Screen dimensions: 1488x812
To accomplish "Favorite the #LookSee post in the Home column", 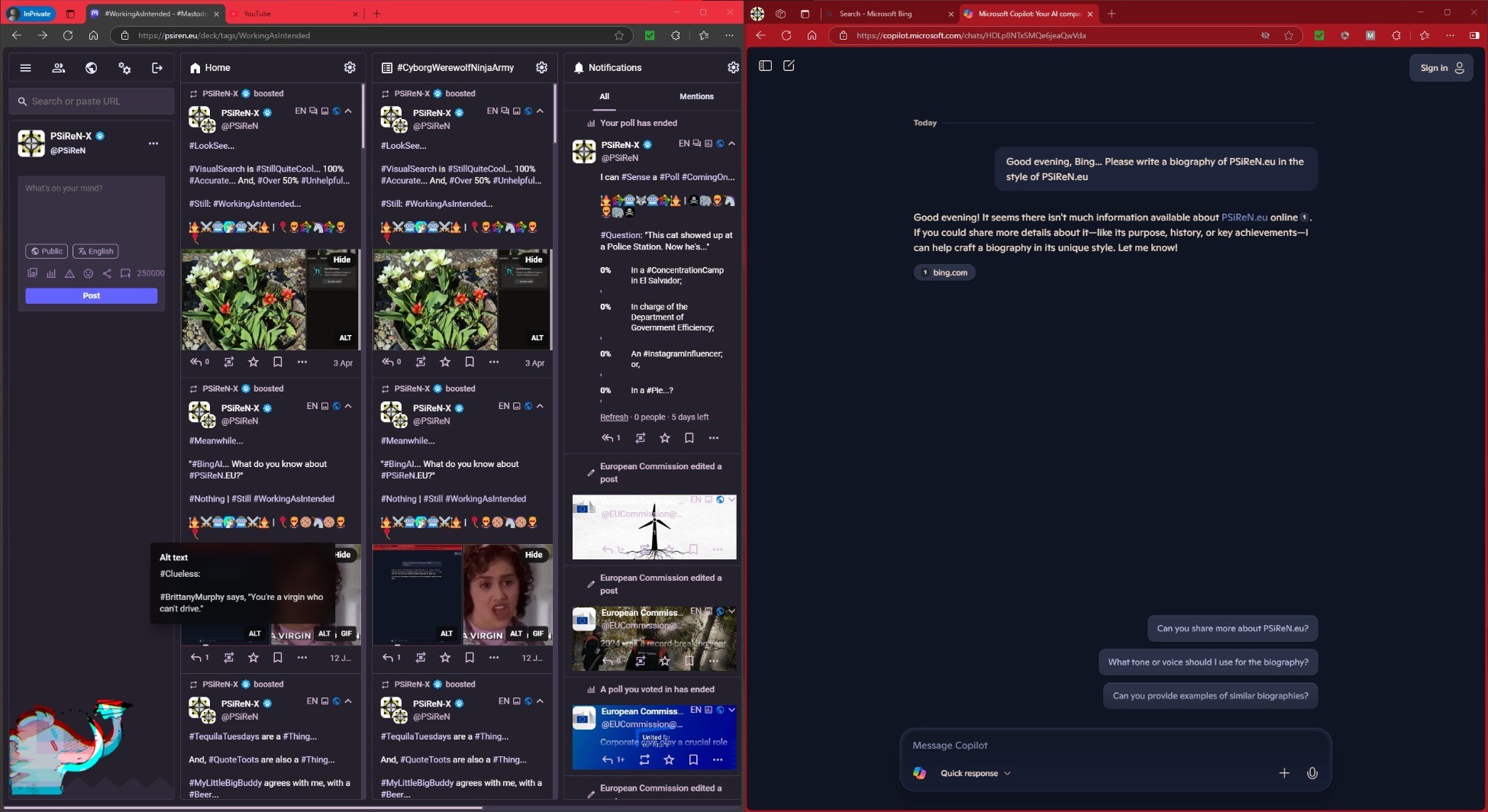I will click(253, 362).
